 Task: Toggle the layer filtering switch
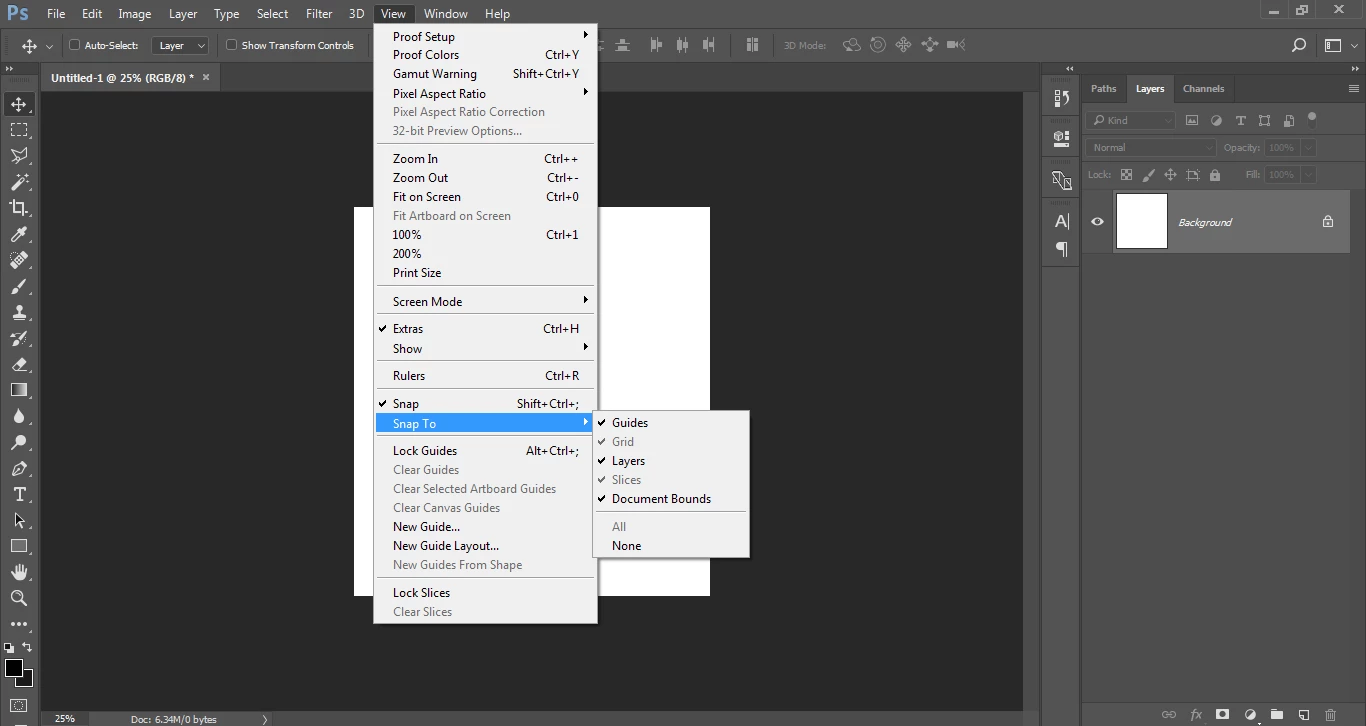tap(1313, 119)
